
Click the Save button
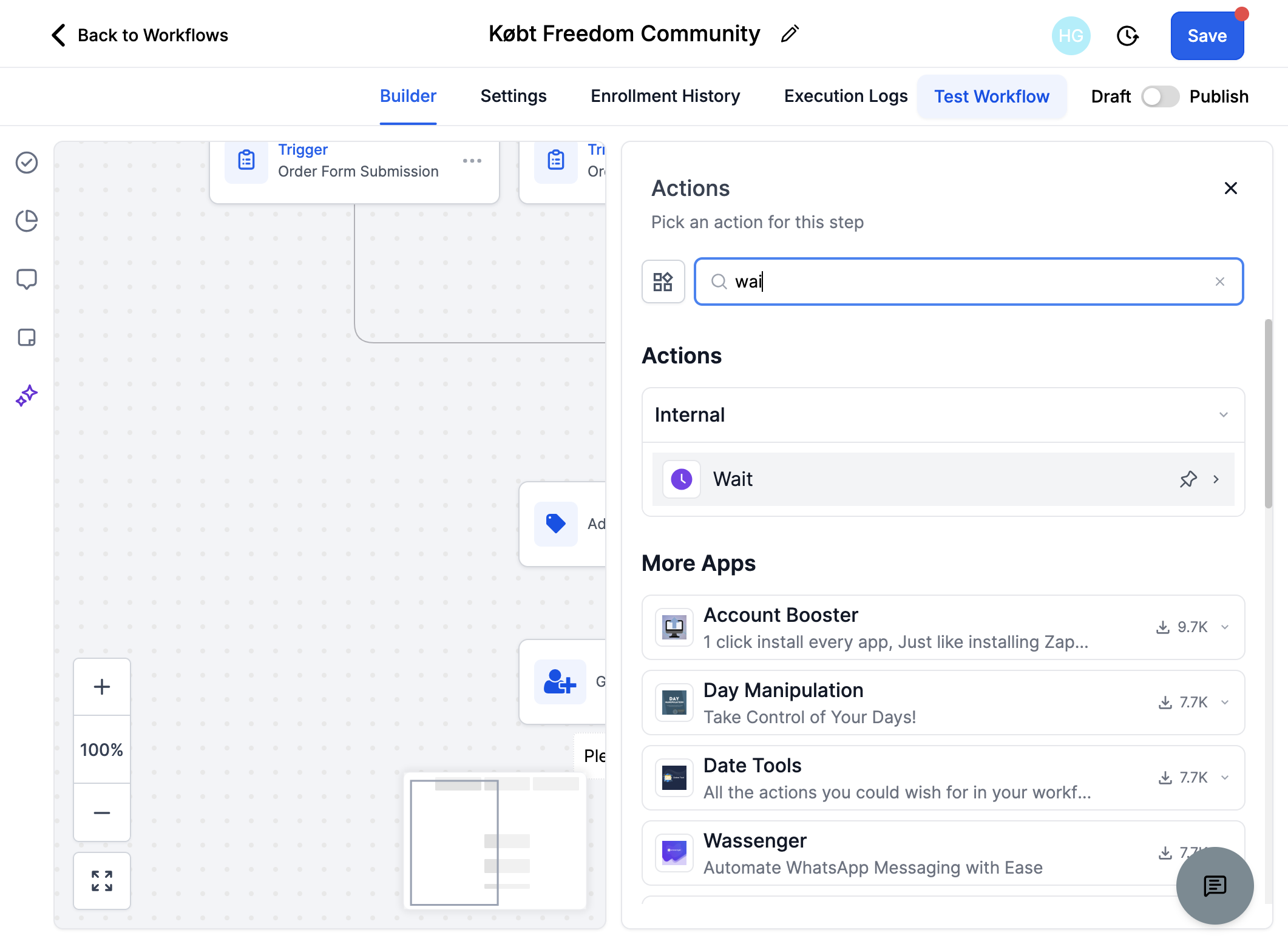pos(1207,36)
